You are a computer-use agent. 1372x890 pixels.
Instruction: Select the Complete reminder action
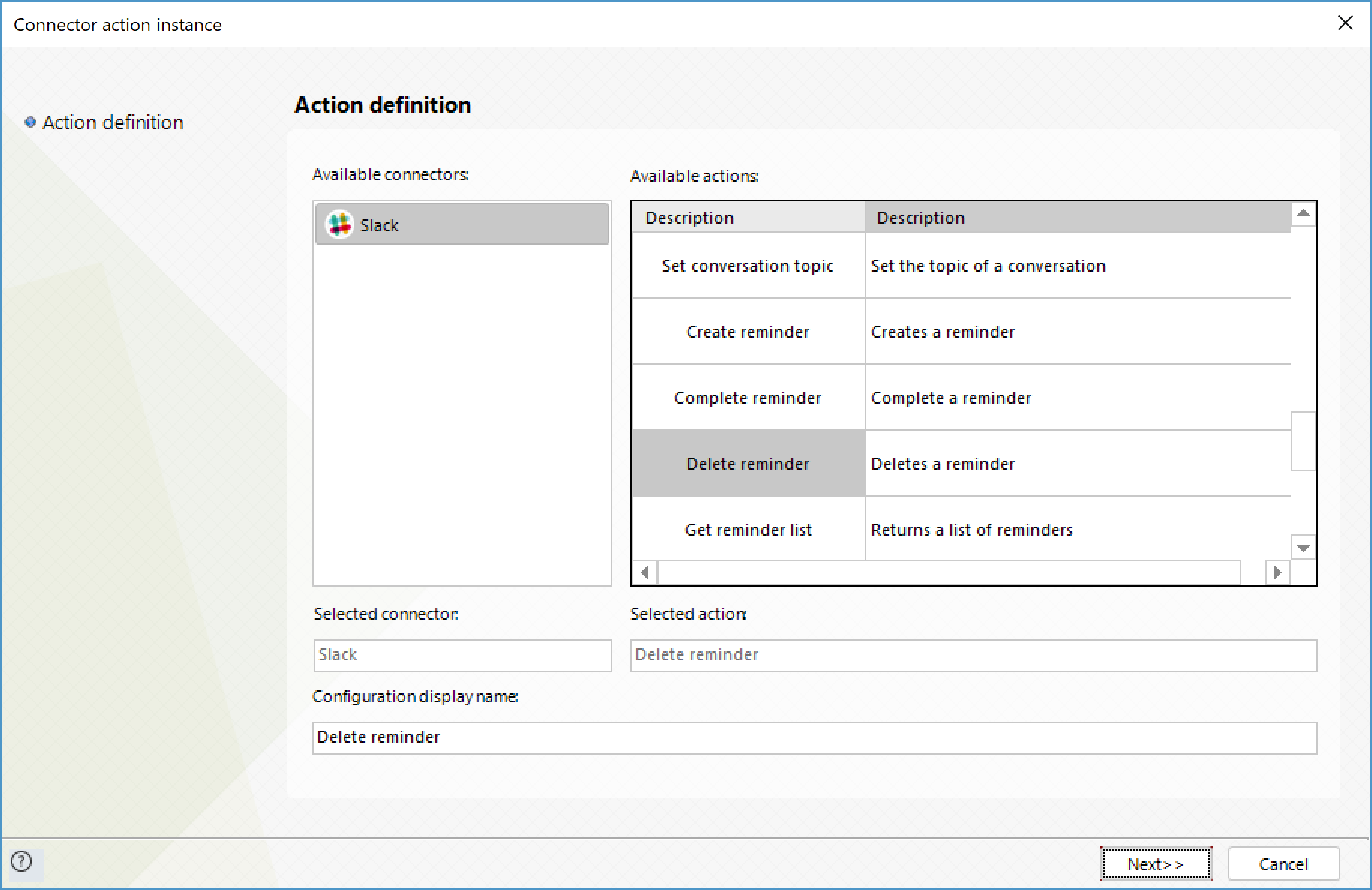[x=748, y=398]
